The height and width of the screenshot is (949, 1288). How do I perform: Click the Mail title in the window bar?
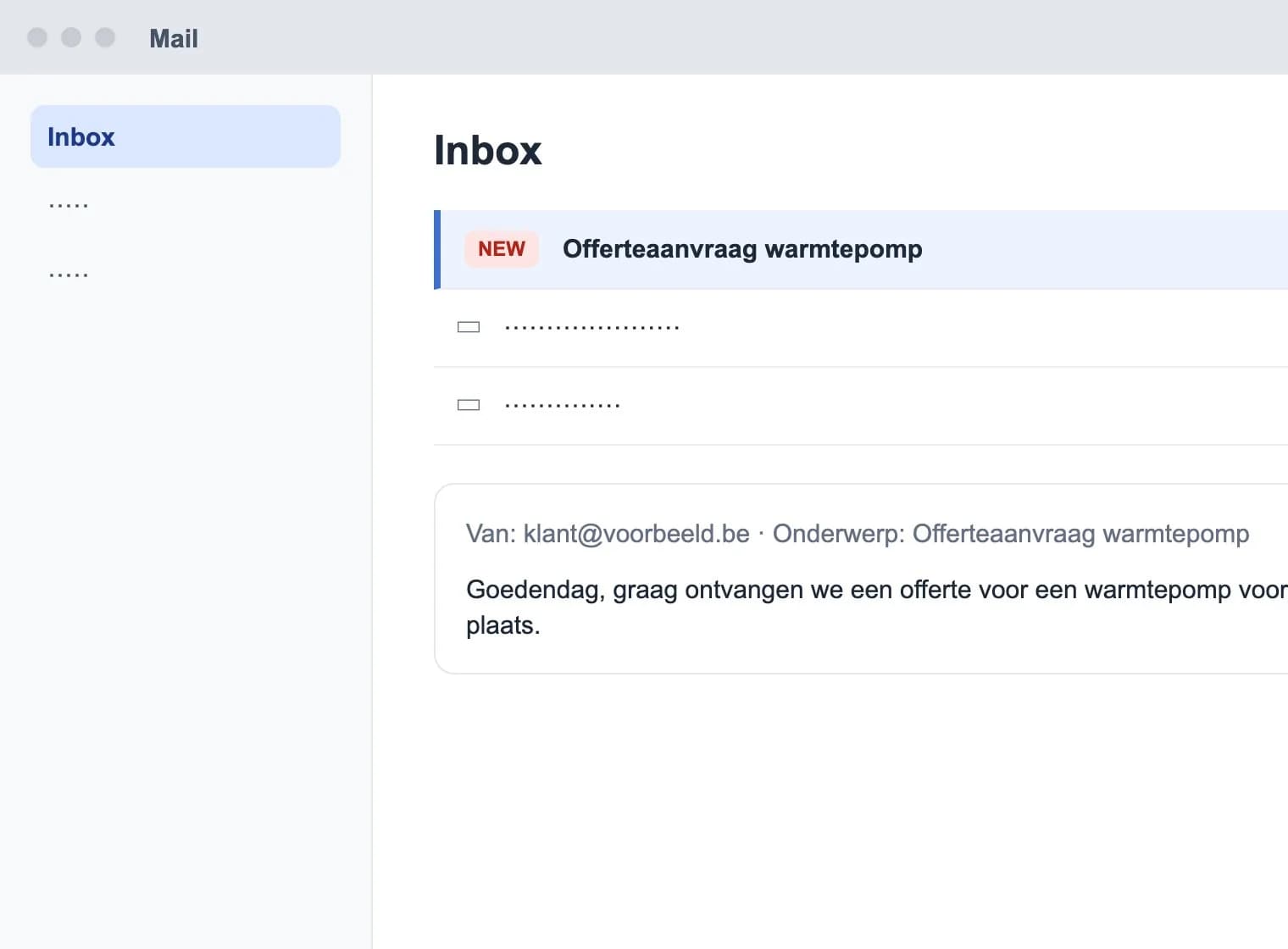pos(174,38)
